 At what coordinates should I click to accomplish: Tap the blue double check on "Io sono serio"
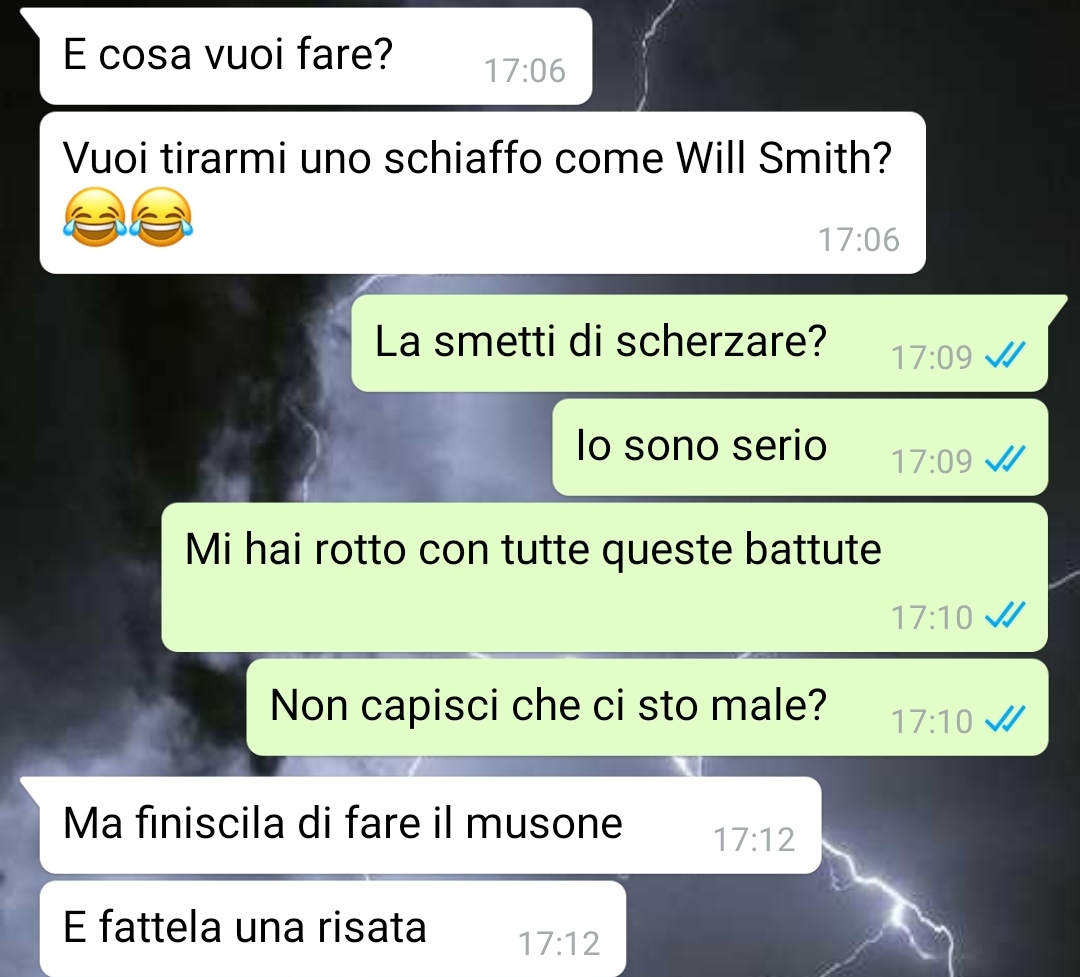coord(1006,460)
